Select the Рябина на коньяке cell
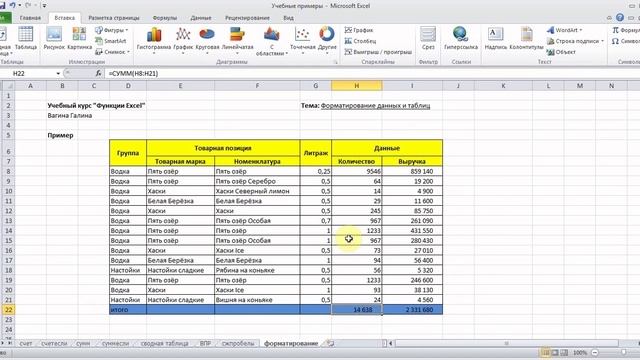 257,270
